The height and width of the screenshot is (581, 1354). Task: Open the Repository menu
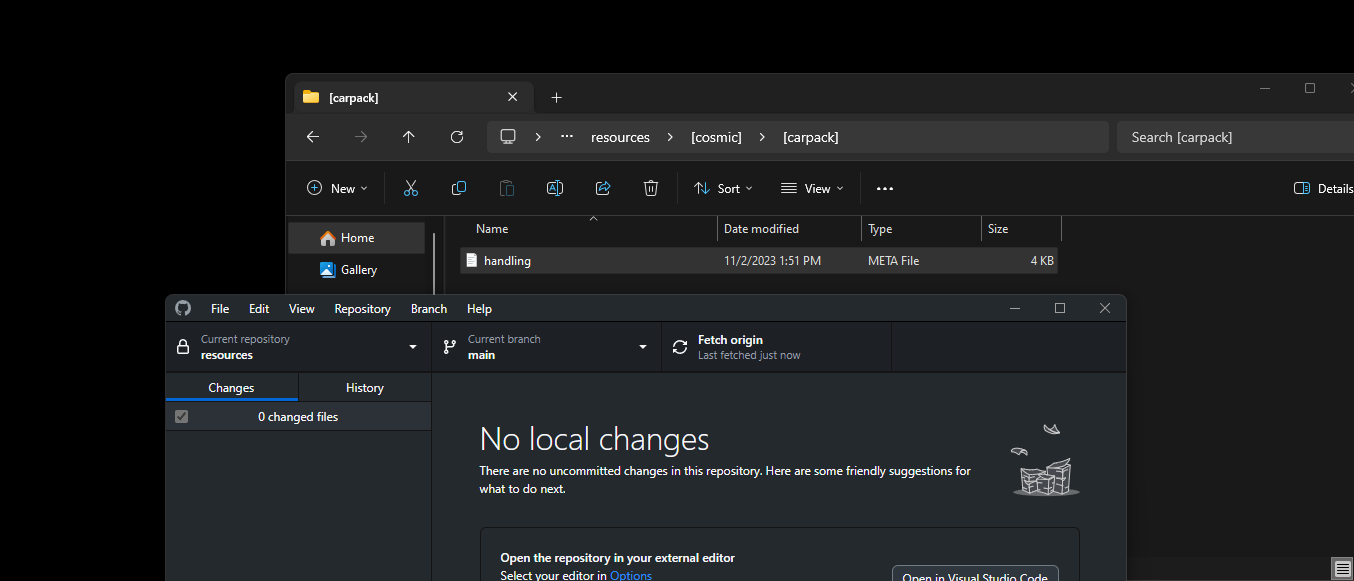point(362,308)
